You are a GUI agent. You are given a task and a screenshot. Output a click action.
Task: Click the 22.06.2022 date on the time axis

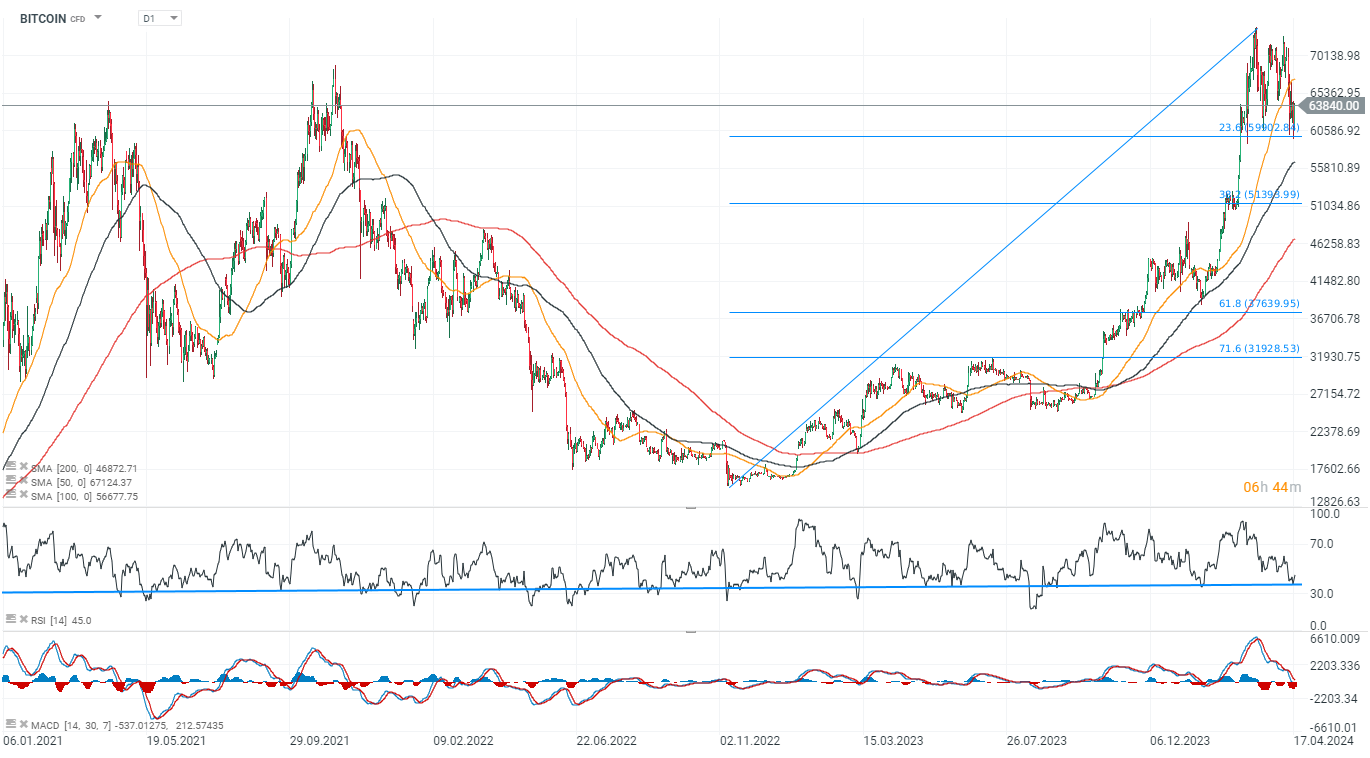[x=605, y=741]
